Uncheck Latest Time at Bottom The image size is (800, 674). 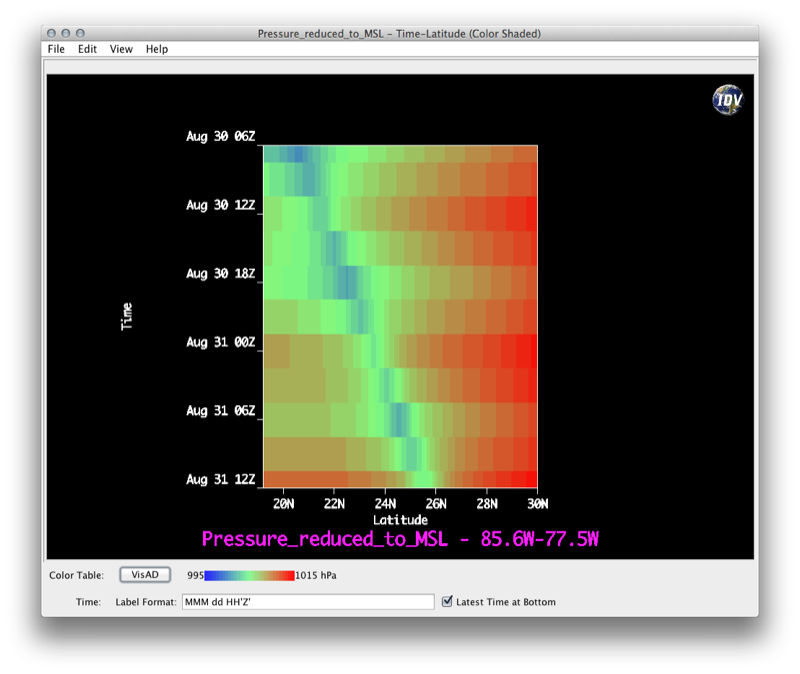point(447,602)
